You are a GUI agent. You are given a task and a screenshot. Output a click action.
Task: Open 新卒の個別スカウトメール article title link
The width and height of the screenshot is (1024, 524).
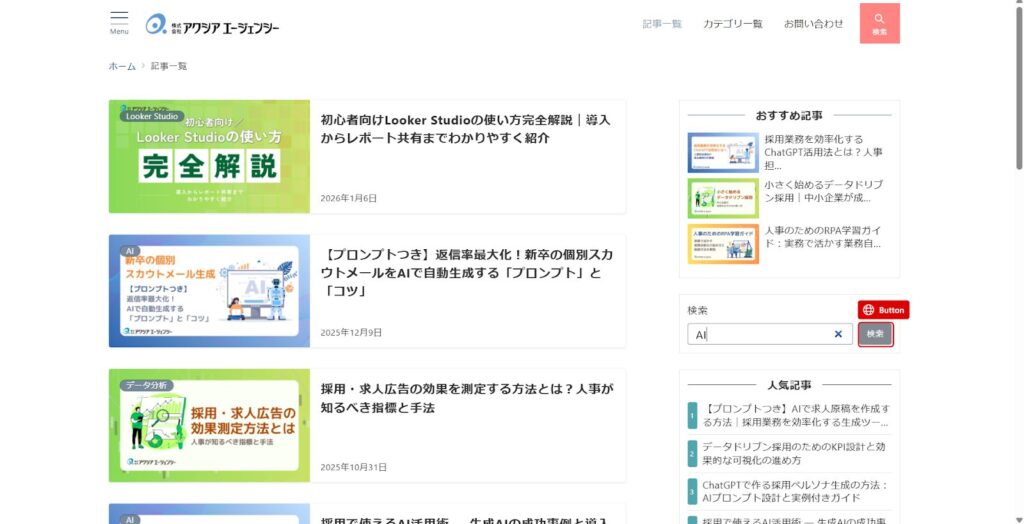click(466, 272)
